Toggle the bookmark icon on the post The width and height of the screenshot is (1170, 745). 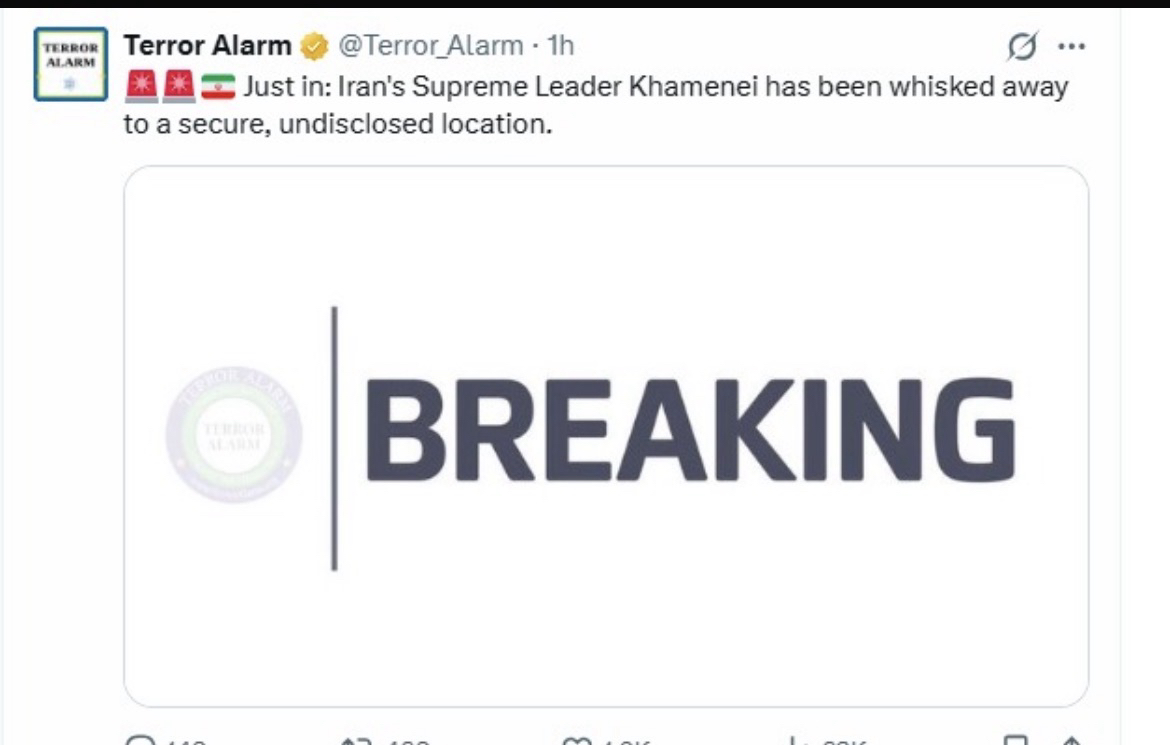(x=1014, y=741)
